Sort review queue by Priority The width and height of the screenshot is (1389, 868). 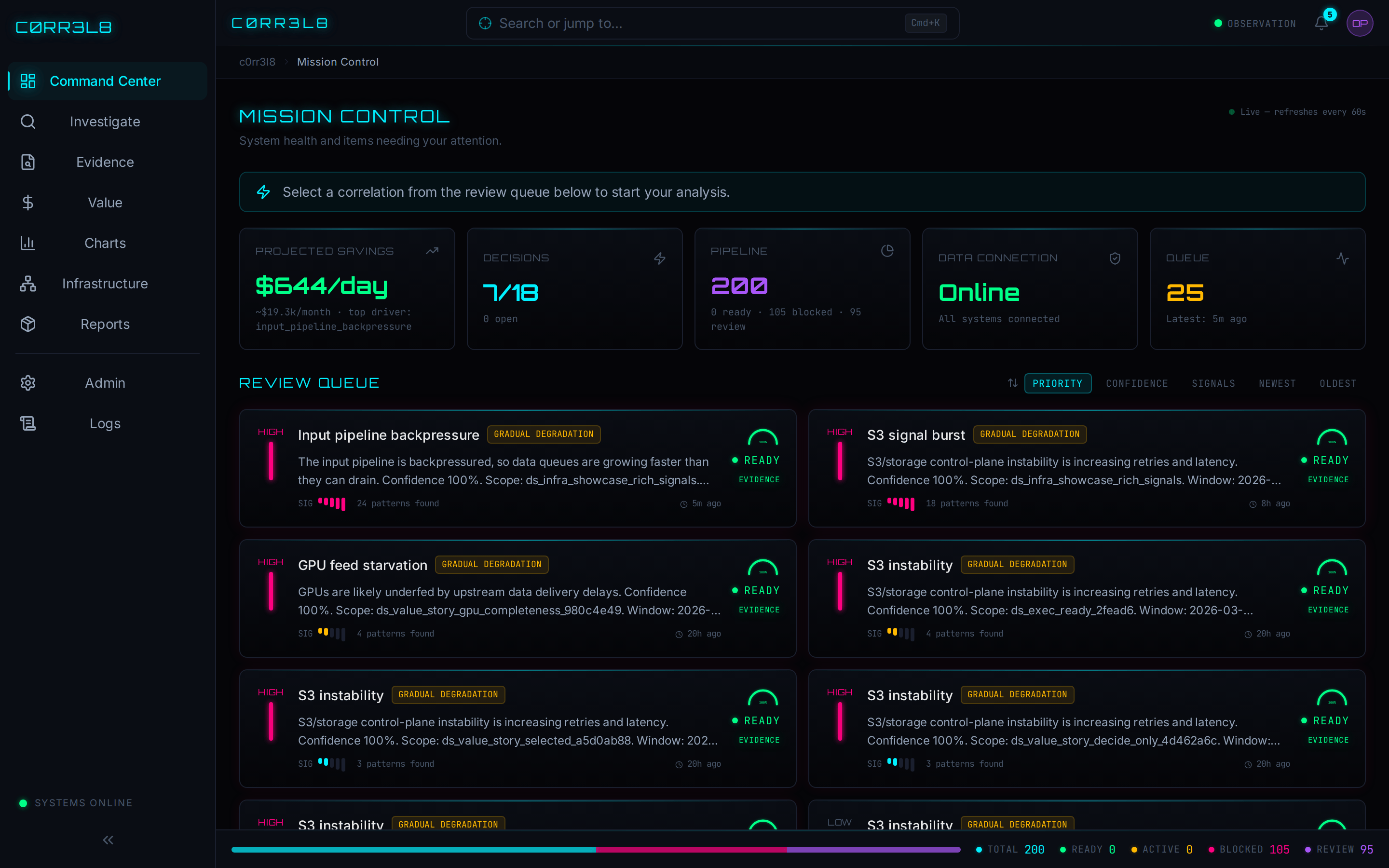point(1057,383)
